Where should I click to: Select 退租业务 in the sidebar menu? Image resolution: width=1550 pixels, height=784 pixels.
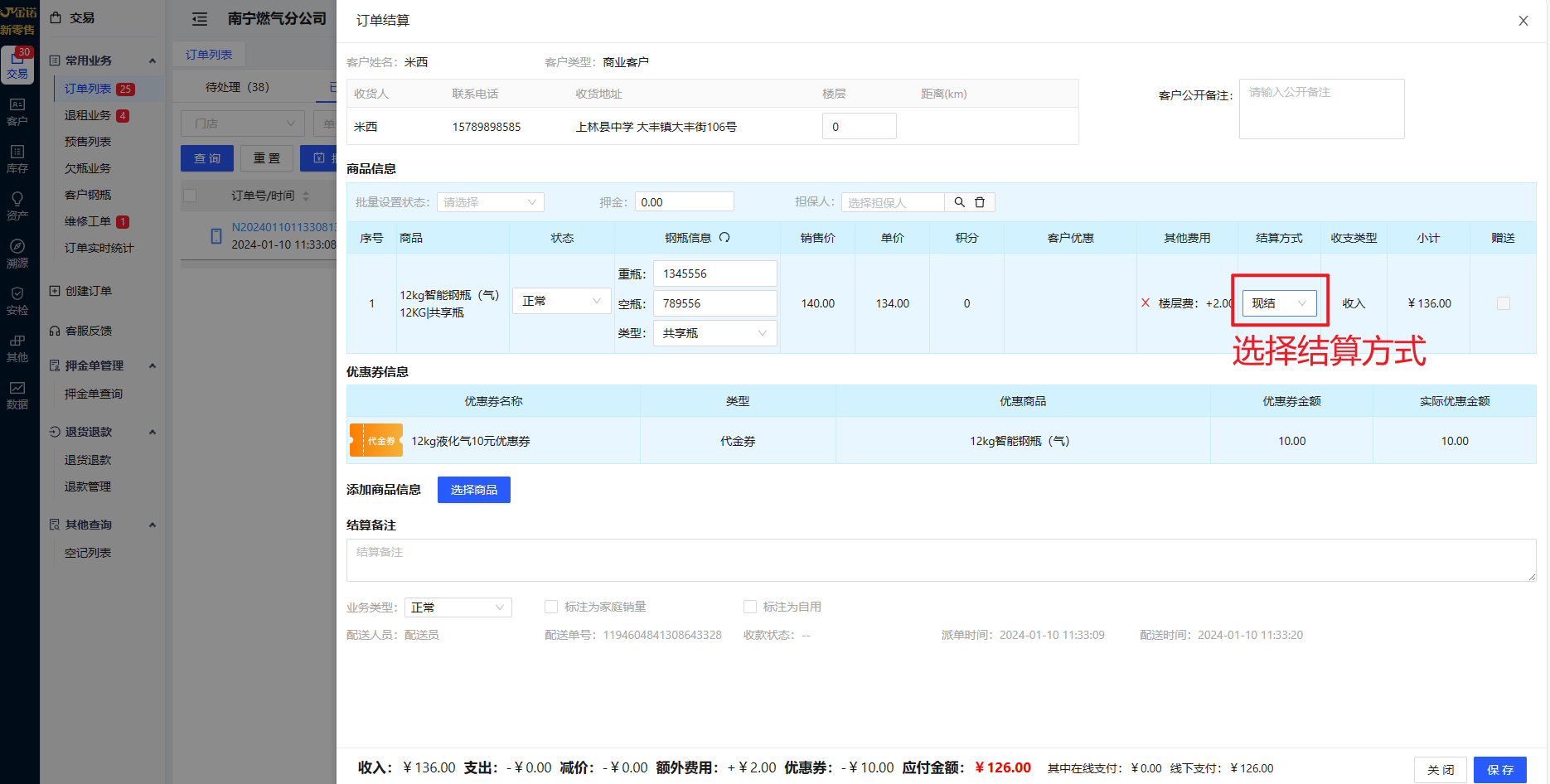(x=88, y=115)
